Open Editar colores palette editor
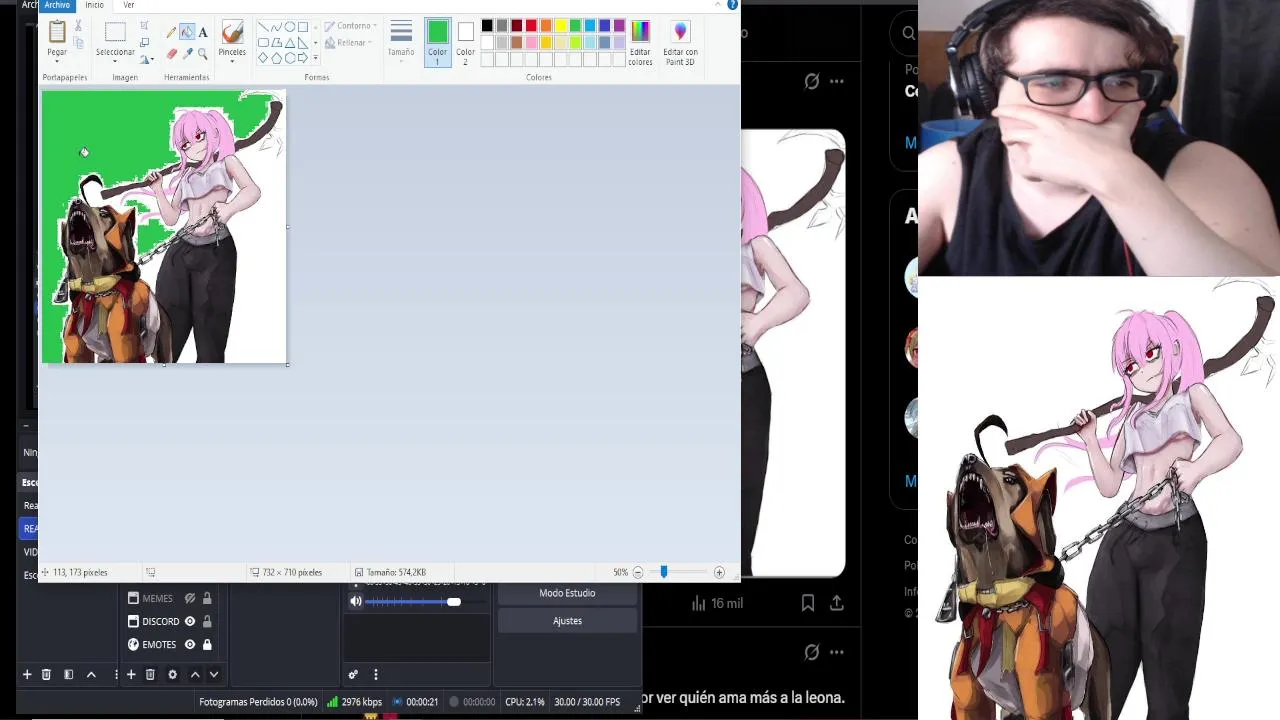The height and width of the screenshot is (720, 1280). point(640,43)
